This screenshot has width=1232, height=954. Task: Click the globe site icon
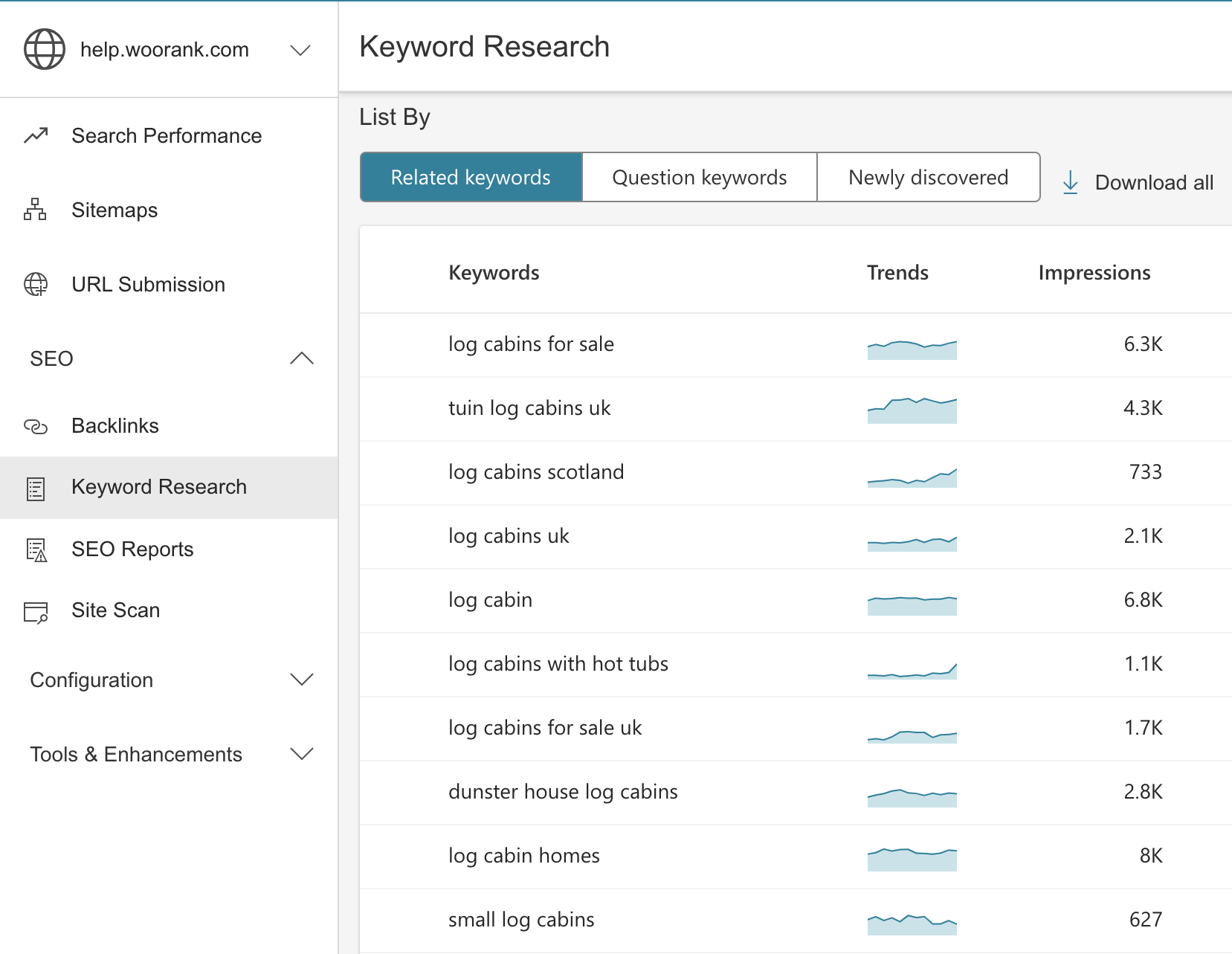point(42,49)
